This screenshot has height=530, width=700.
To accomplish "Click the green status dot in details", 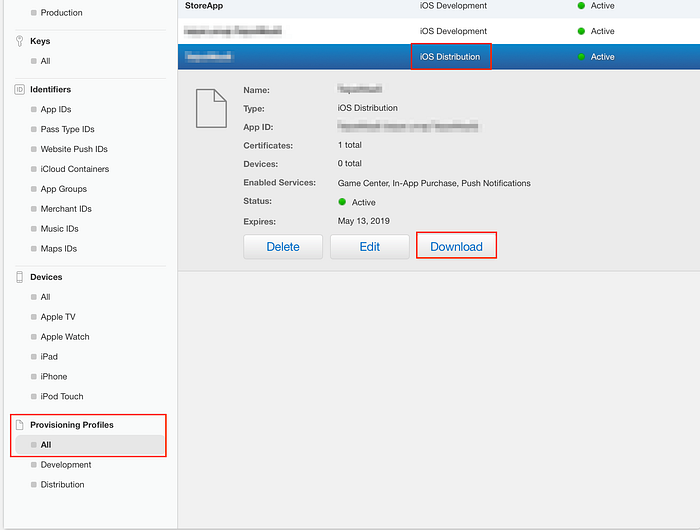I will 342,202.
